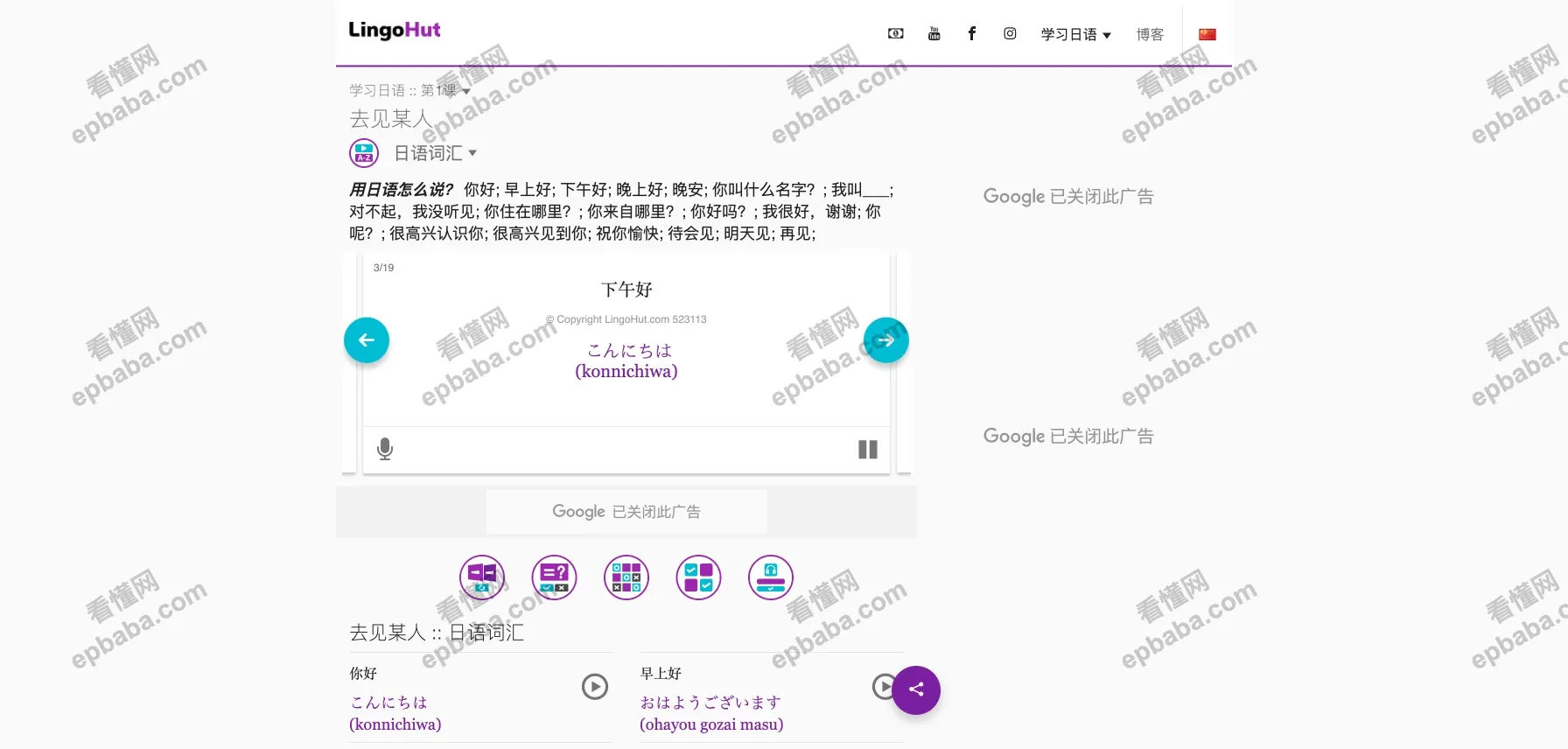The image size is (1568, 749).
Task: Open the headphones listening game icon
Action: point(771,577)
